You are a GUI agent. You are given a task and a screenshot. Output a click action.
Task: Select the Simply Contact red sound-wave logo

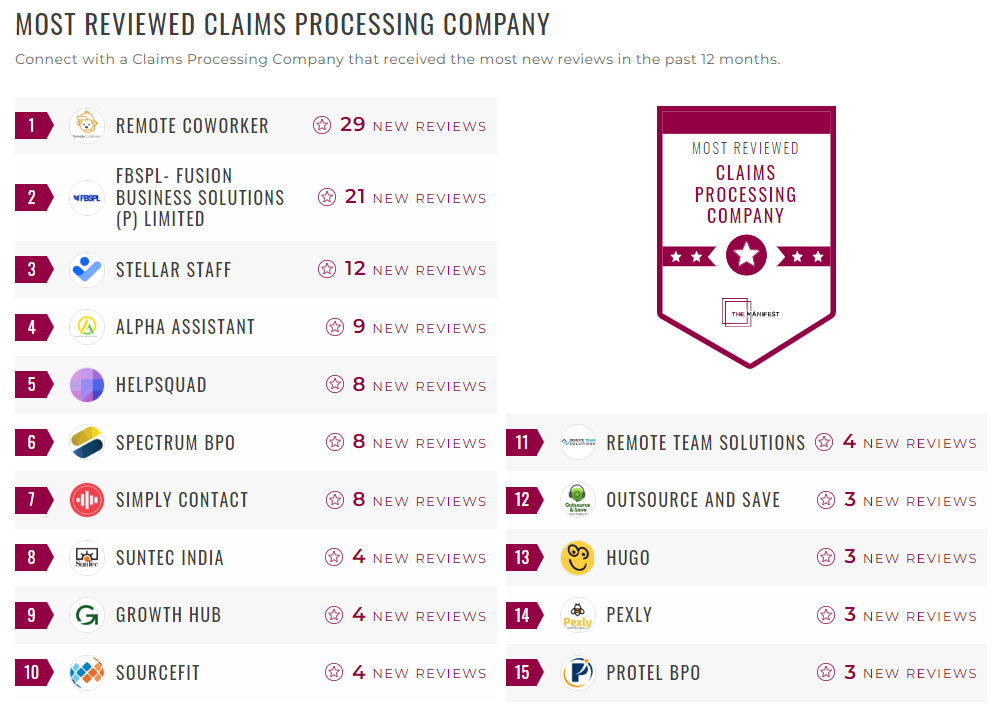pyautogui.click(x=86, y=500)
